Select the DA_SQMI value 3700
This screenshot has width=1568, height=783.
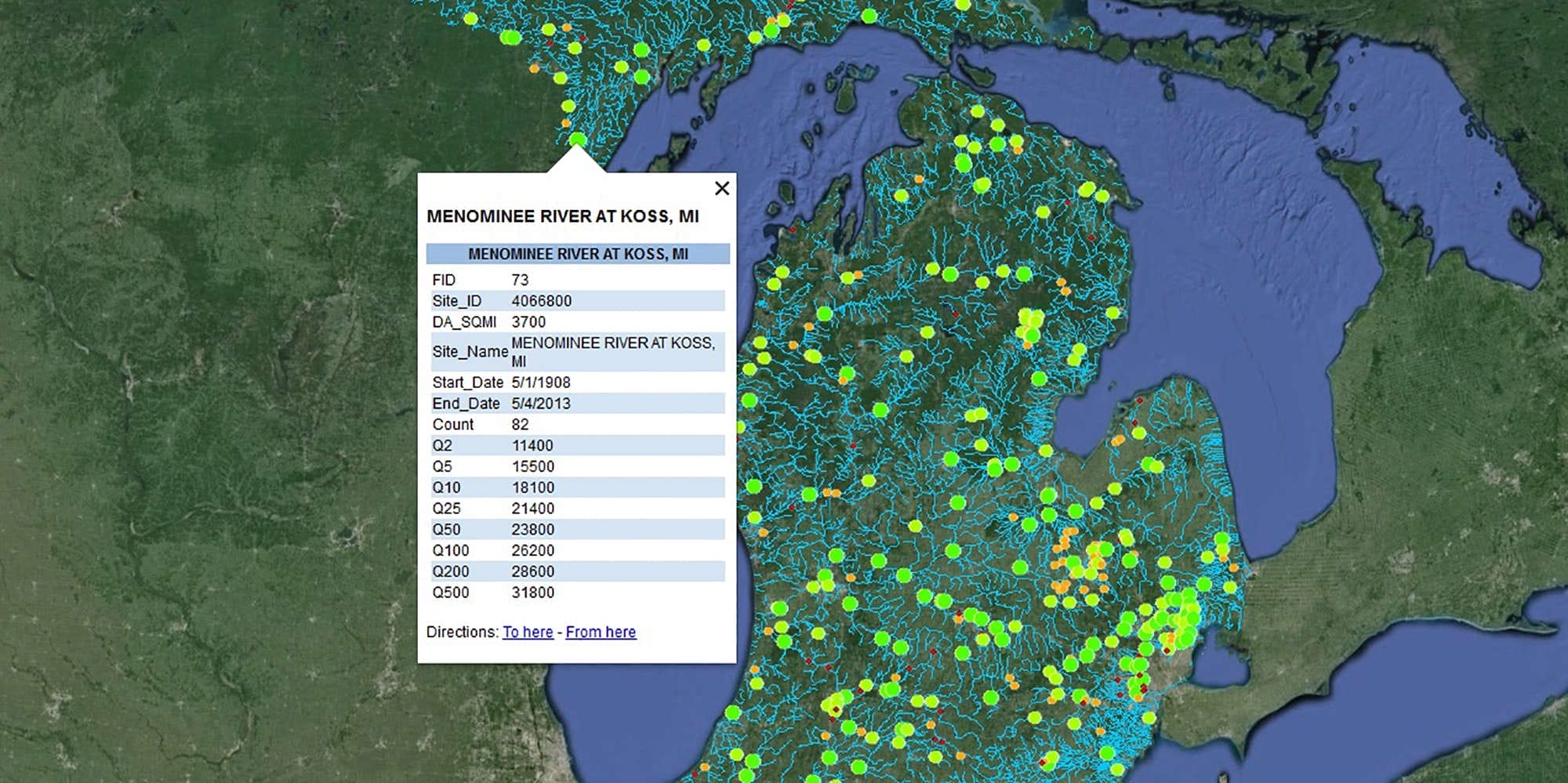[528, 322]
